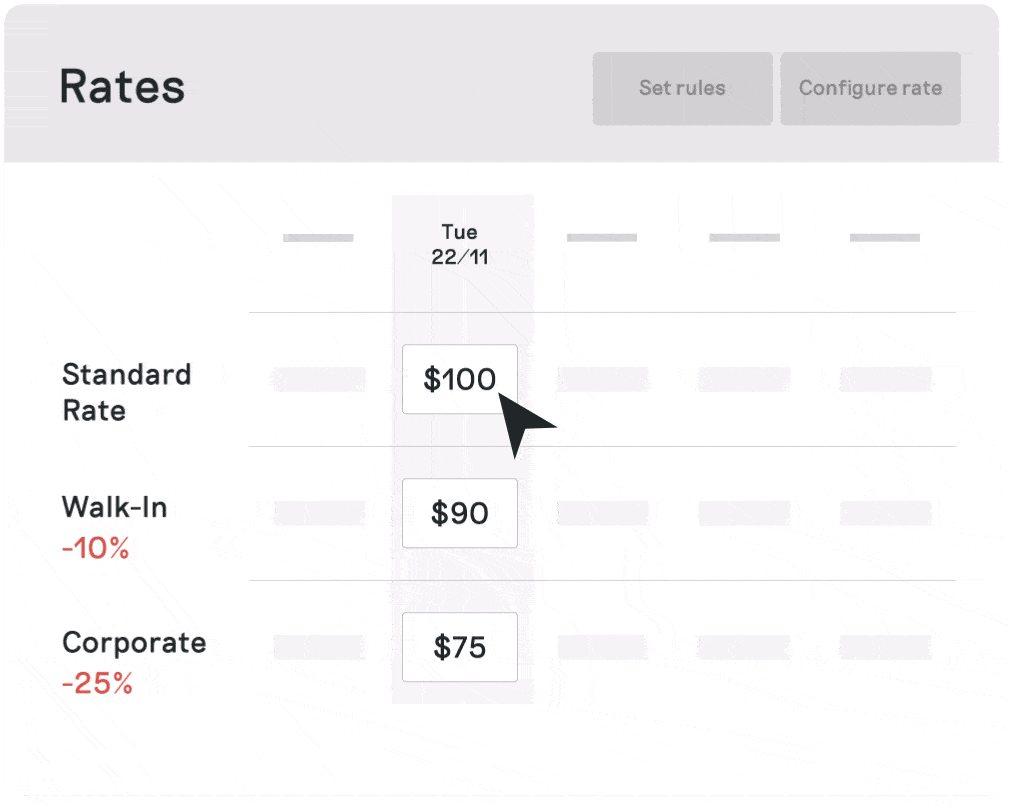Click Corporate cell just left of $75
The width and height of the screenshot is (1009, 806).
point(318,647)
